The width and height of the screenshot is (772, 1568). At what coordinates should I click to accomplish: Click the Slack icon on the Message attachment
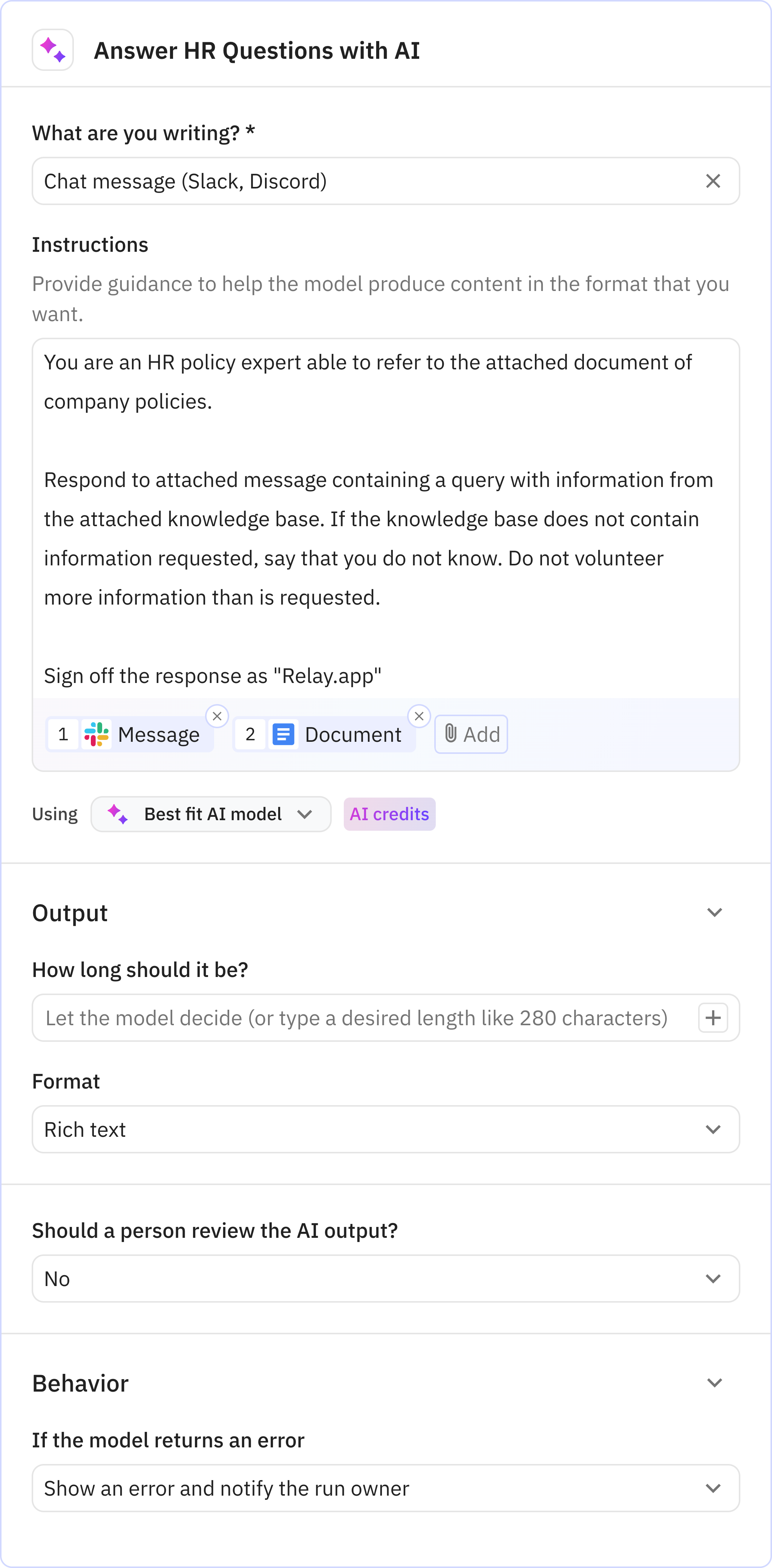click(x=96, y=734)
